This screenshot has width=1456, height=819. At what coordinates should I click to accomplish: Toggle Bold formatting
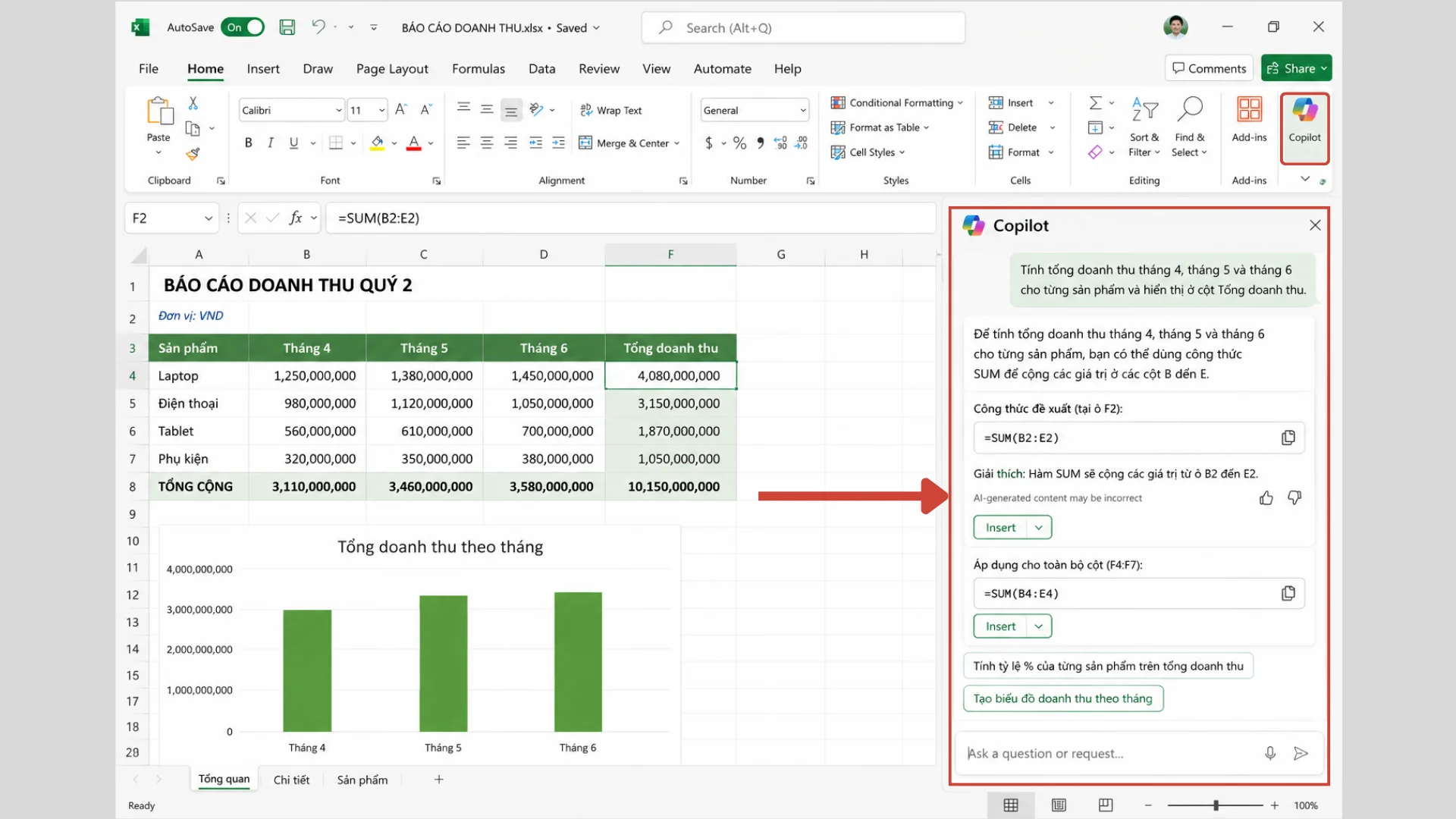click(x=248, y=143)
